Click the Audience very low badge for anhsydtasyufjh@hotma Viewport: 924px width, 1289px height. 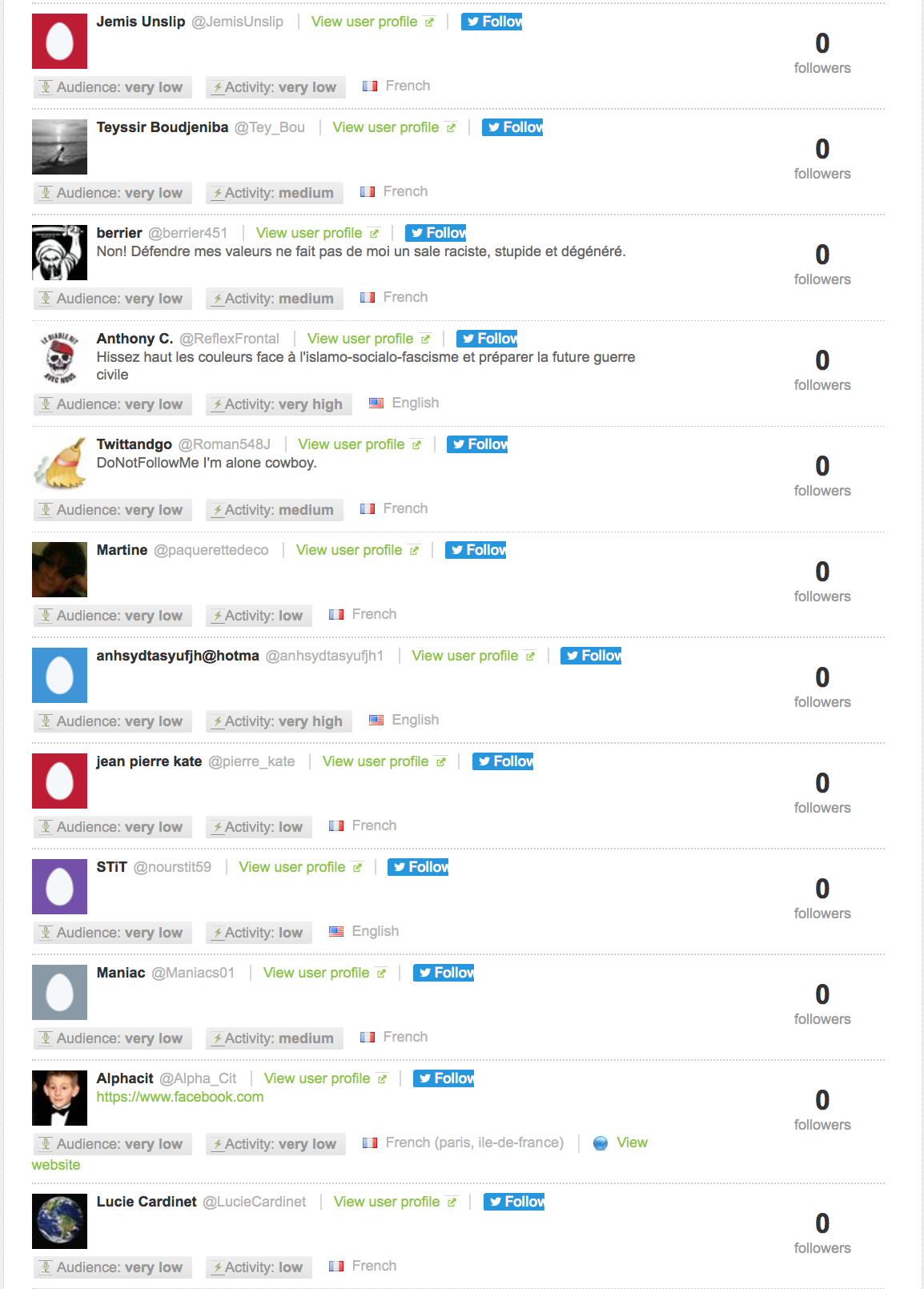point(113,721)
